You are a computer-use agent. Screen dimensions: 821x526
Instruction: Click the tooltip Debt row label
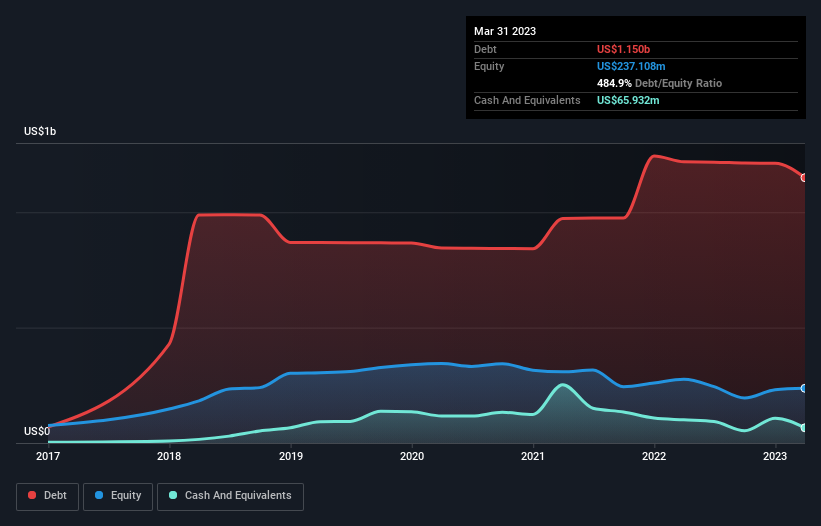point(485,49)
